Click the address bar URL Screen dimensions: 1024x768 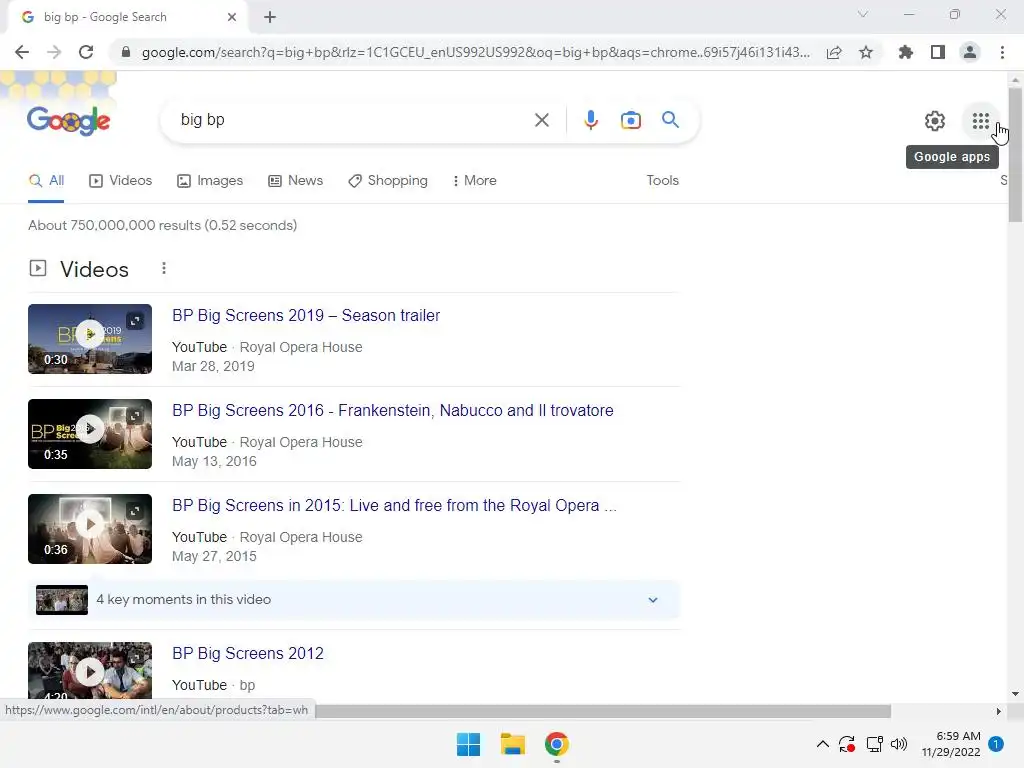(x=475, y=52)
